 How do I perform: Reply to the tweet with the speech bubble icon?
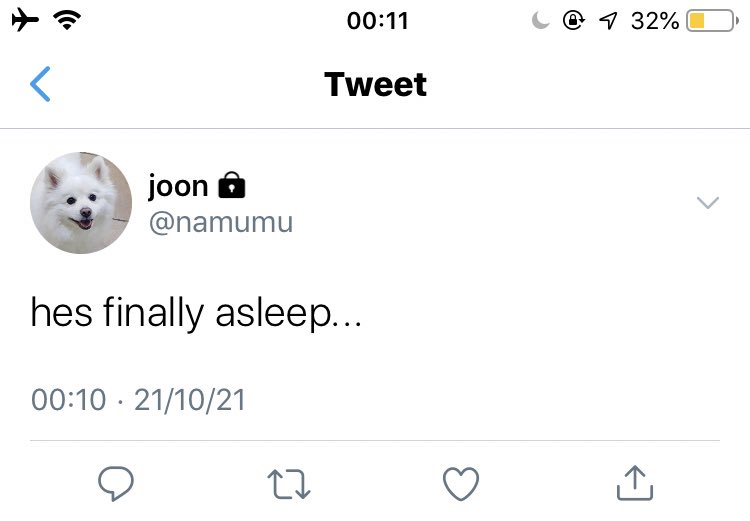coord(116,483)
